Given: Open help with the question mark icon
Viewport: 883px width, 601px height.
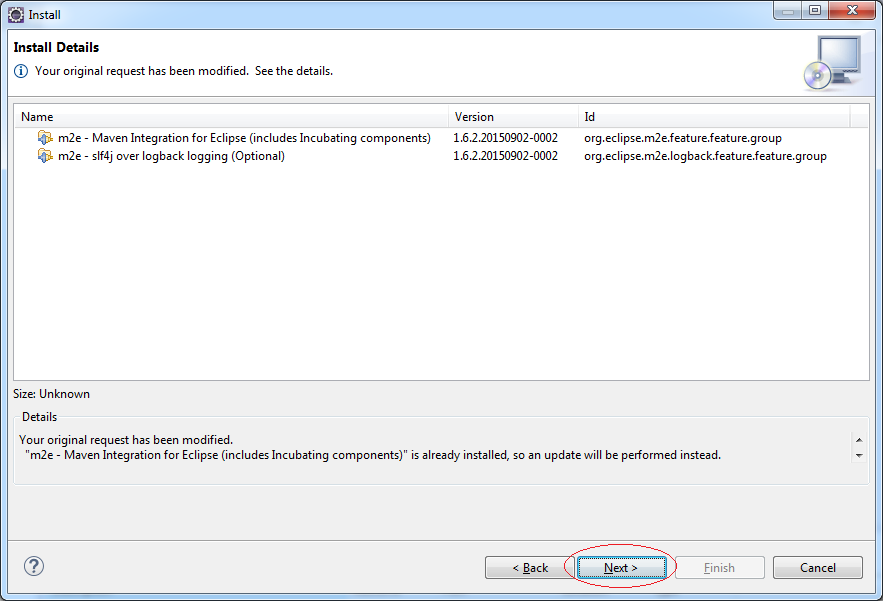Looking at the screenshot, I should point(34,566).
